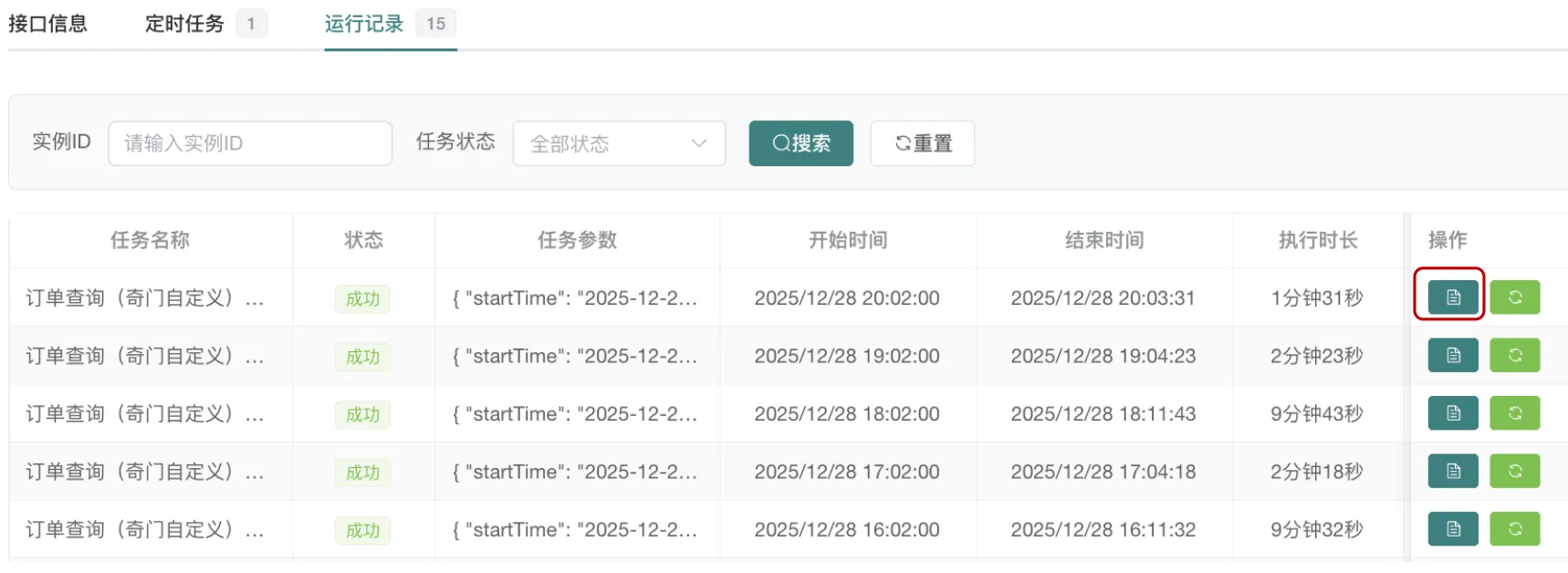Open log details for the 16:02:00 run
Viewport: 1568px width, 573px height.
[x=1452, y=529]
